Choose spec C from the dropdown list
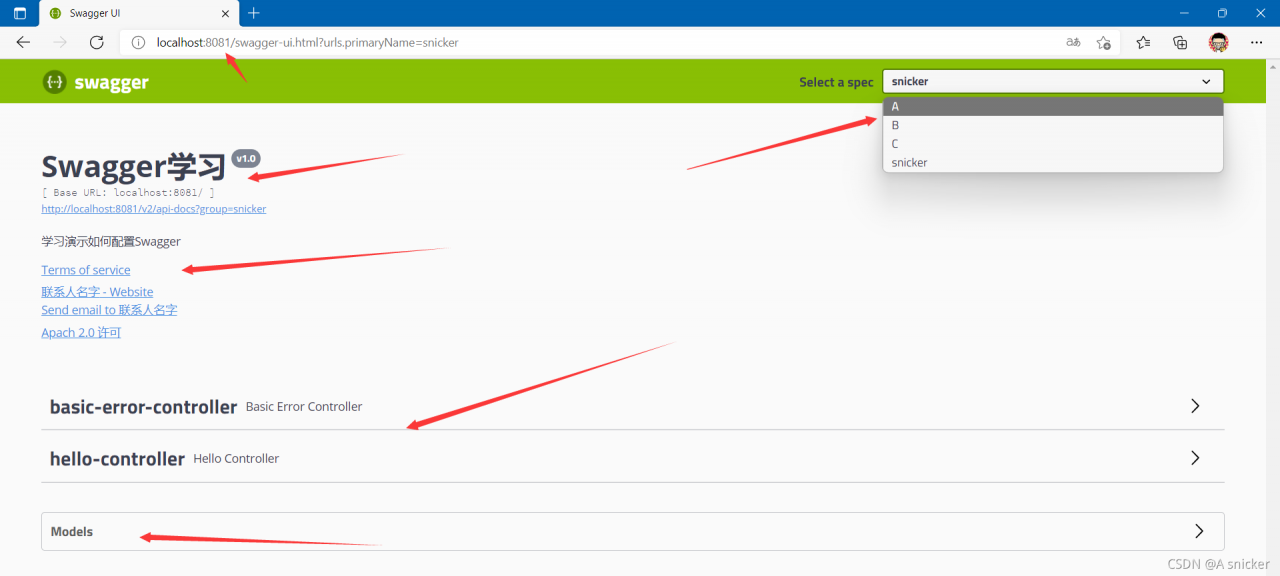1280x576 pixels. (1053, 143)
